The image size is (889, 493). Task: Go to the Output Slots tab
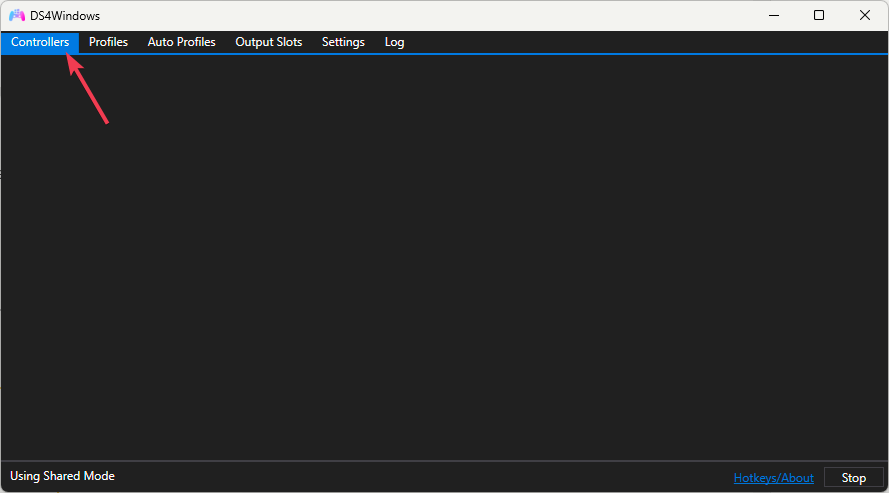tap(269, 42)
